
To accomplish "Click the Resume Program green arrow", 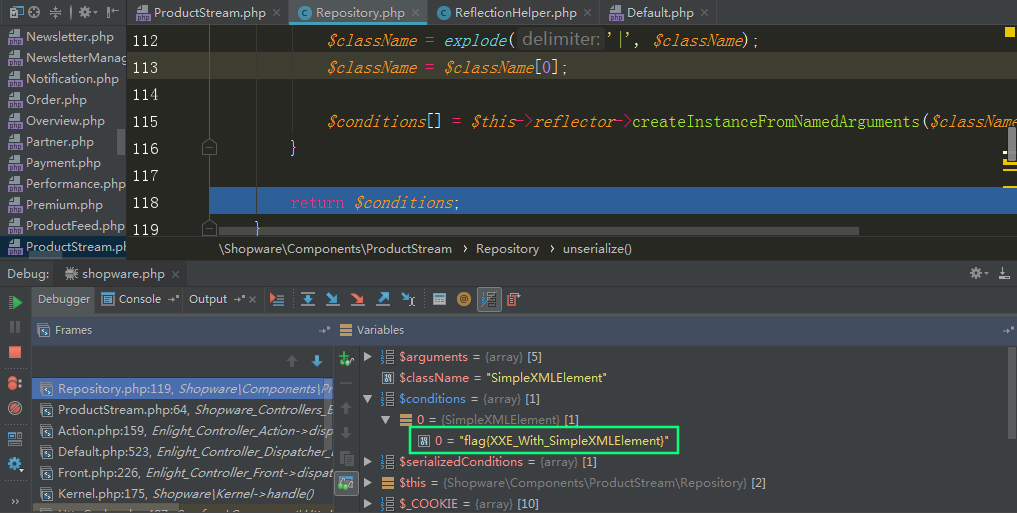I will [15, 301].
